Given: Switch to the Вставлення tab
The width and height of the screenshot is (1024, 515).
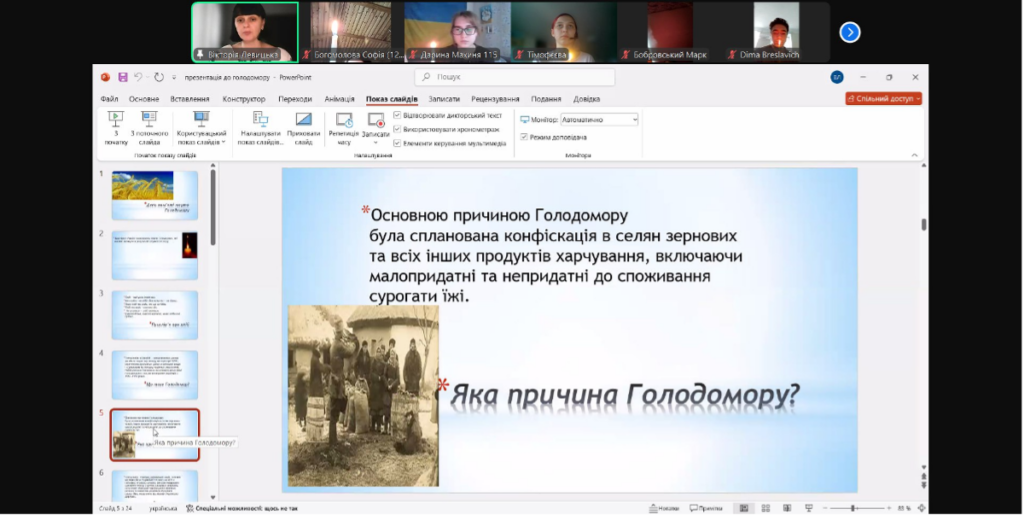Looking at the screenshot, I should click(x=189, y=99).
